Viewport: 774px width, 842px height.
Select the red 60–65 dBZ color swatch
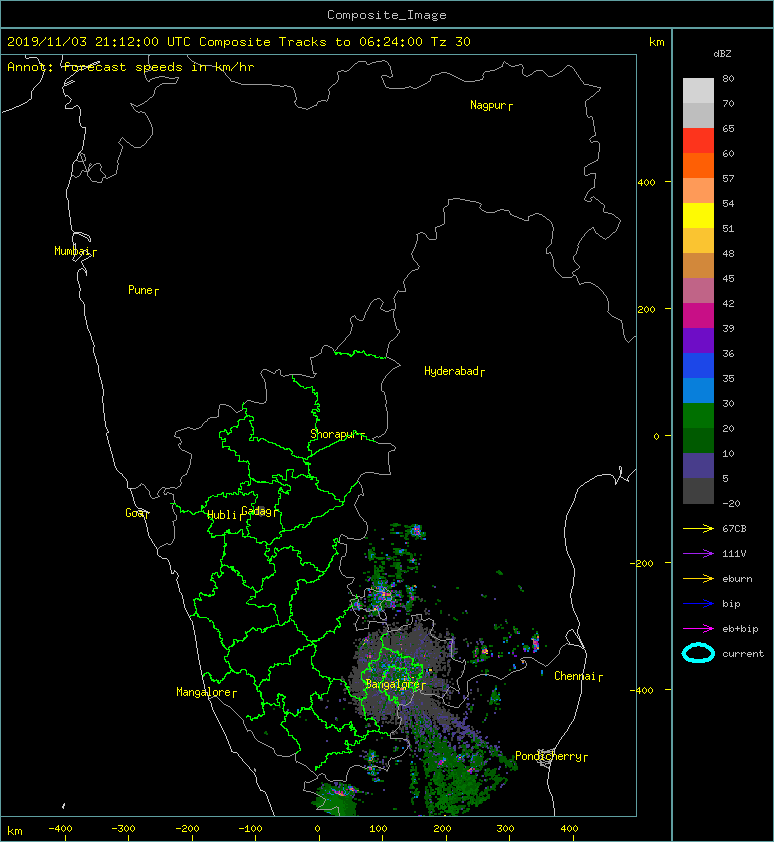pyautogui.click(x=698, y=141)
